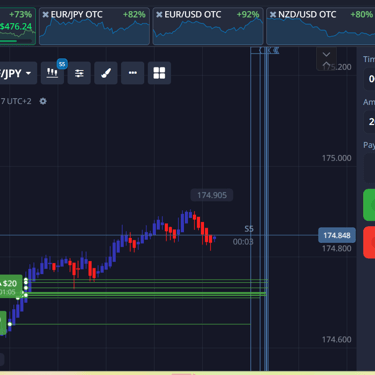The height and width of the screenshot is (375, 375).
Task: Close the EUR/JPY OTC tab
Action: coord(46,15)
